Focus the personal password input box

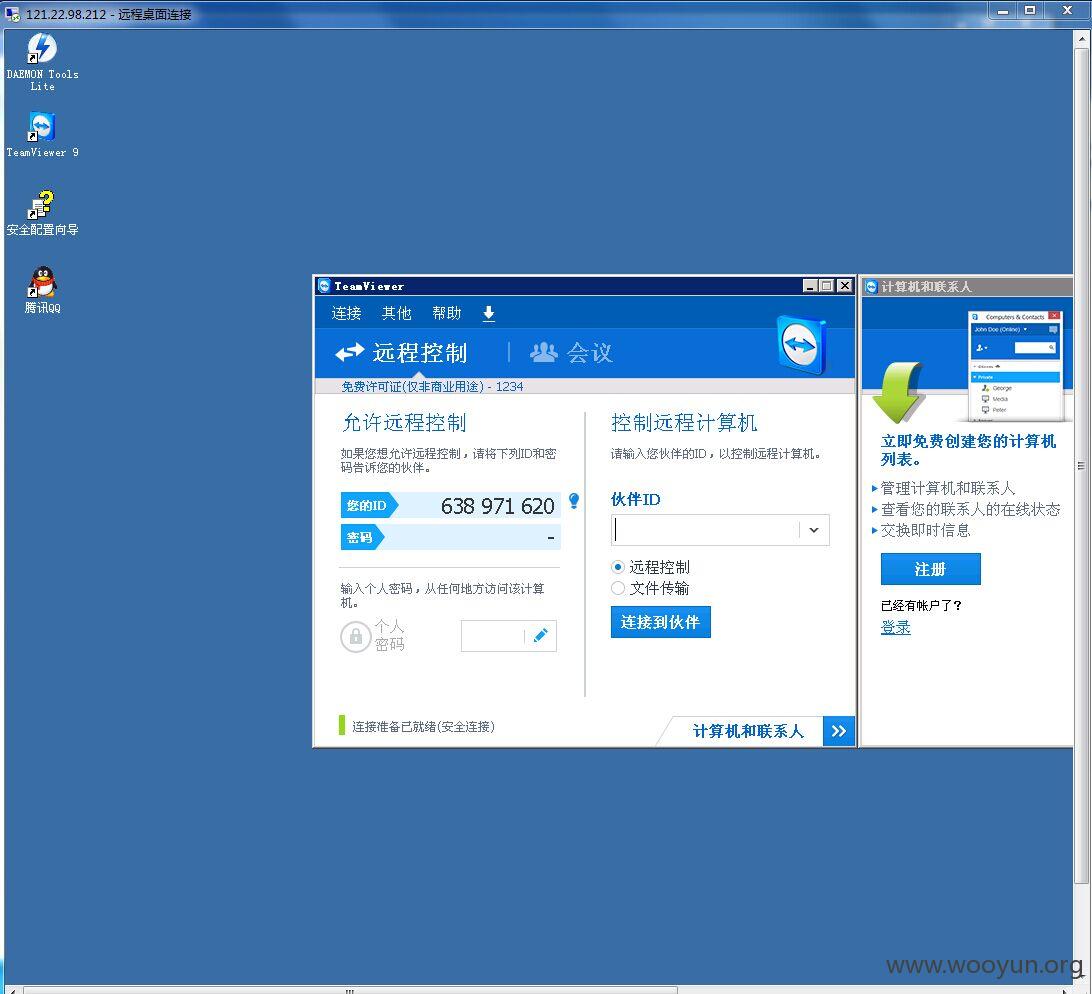tap(492, 636)
